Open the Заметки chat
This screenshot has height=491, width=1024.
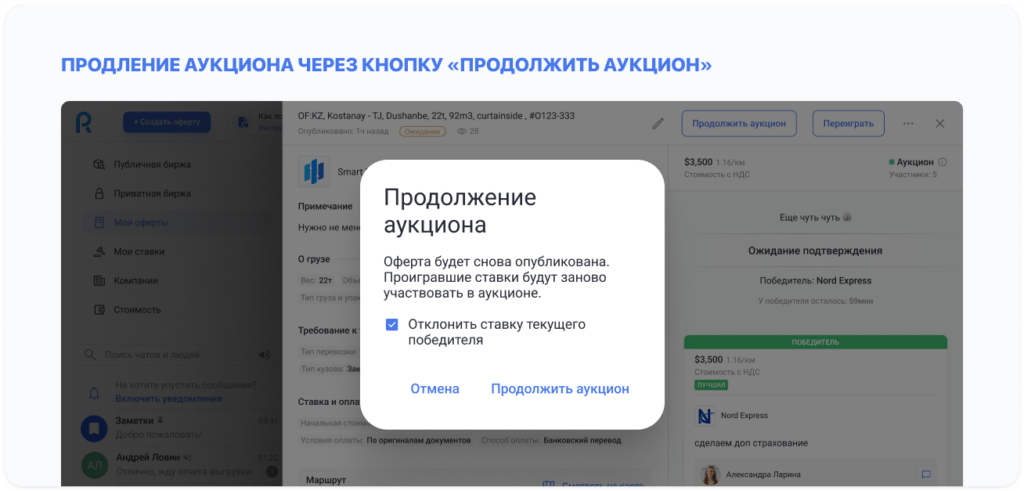click(180, 428)
